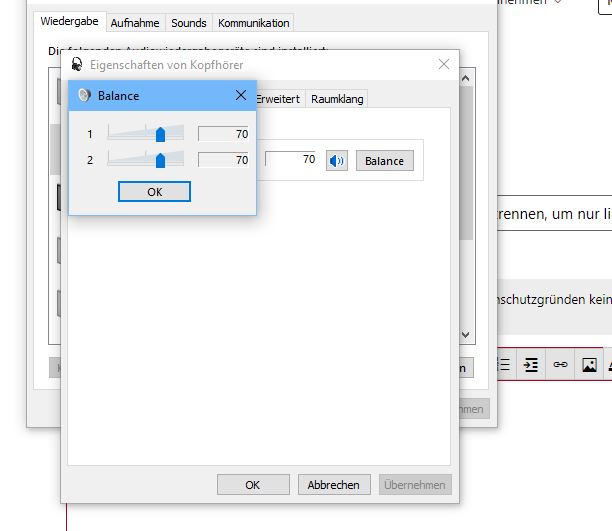Adjust channel 2 balance slider
This screenshot has width=612, height=531.
pyautogui.click(x=160, y=160)
